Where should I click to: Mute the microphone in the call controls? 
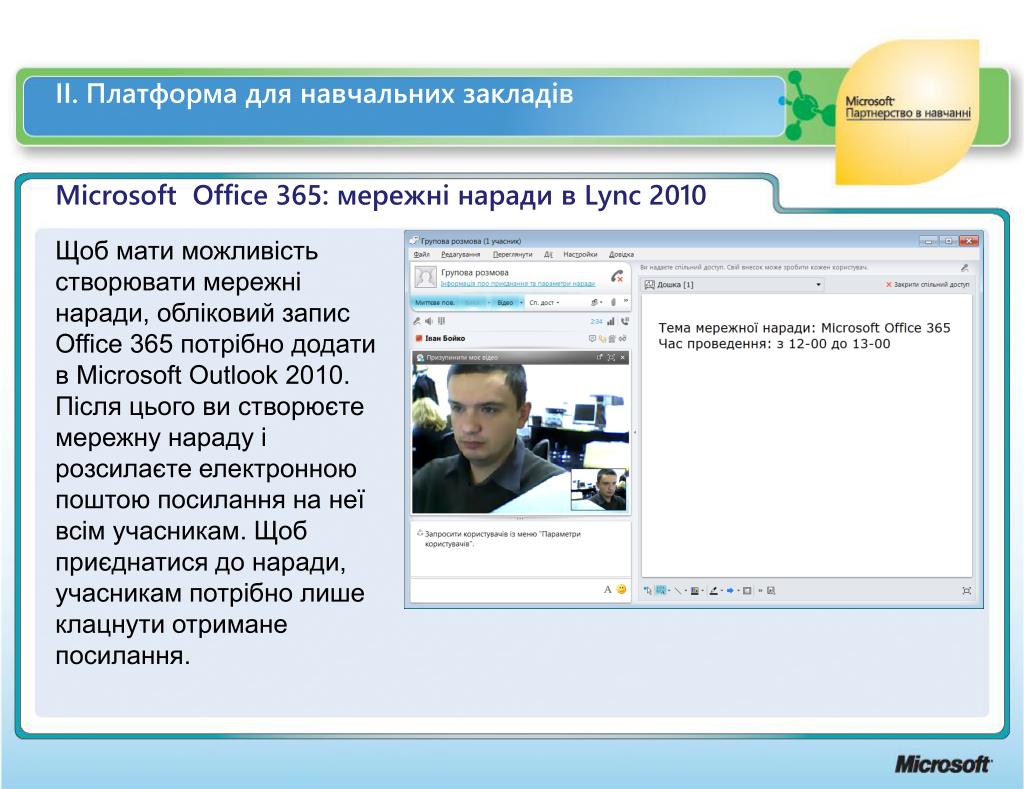pos(417,321)
